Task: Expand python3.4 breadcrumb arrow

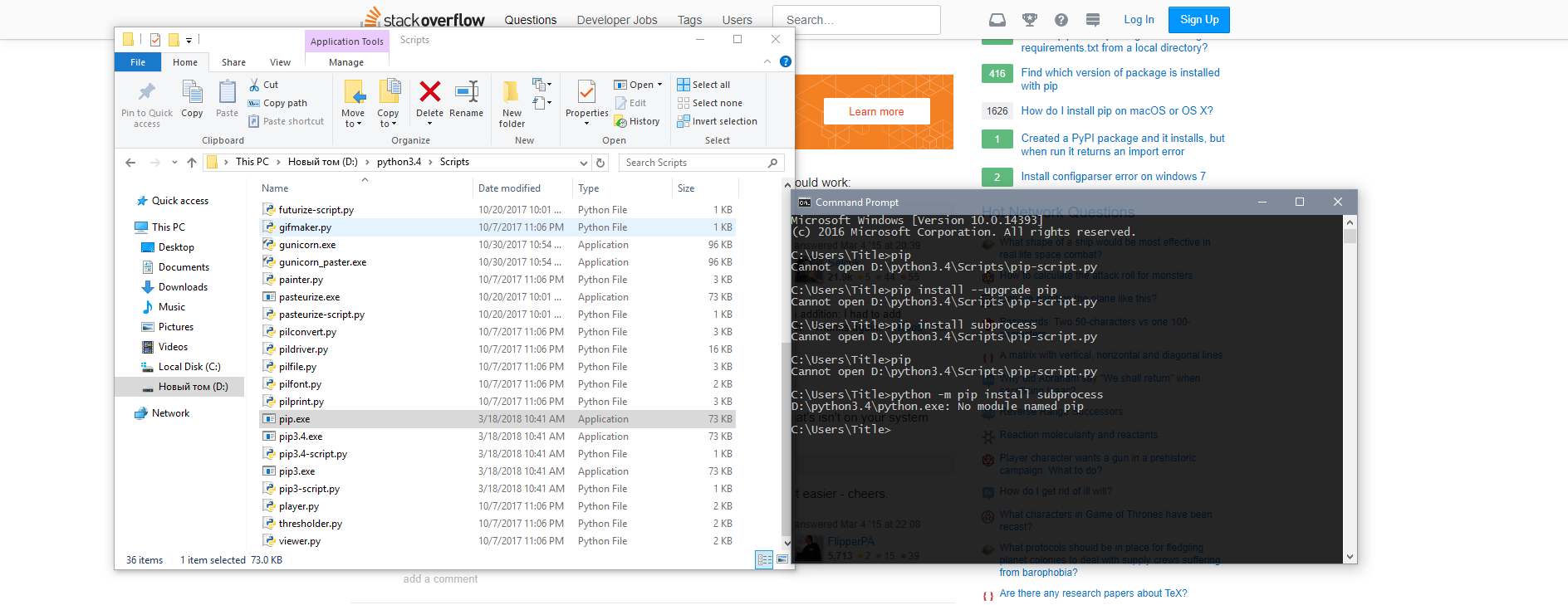Action: 430,163
